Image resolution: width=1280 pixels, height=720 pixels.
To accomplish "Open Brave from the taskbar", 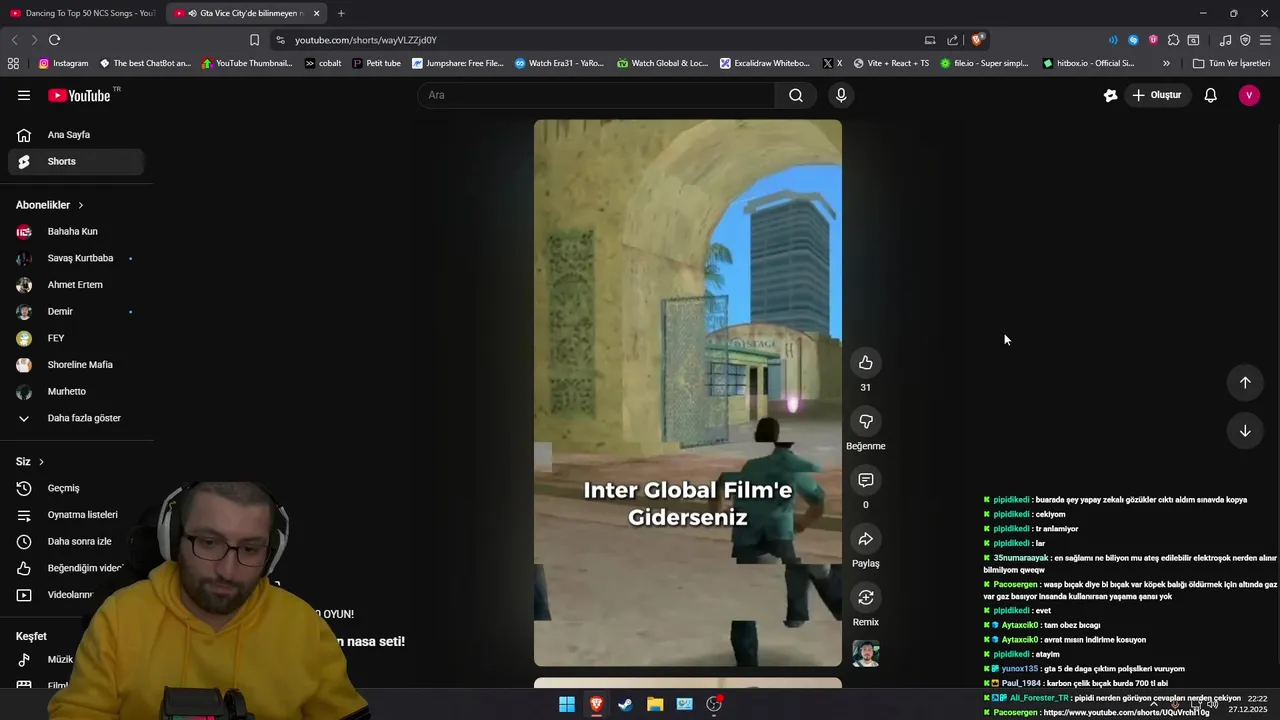I will (596, 704).
